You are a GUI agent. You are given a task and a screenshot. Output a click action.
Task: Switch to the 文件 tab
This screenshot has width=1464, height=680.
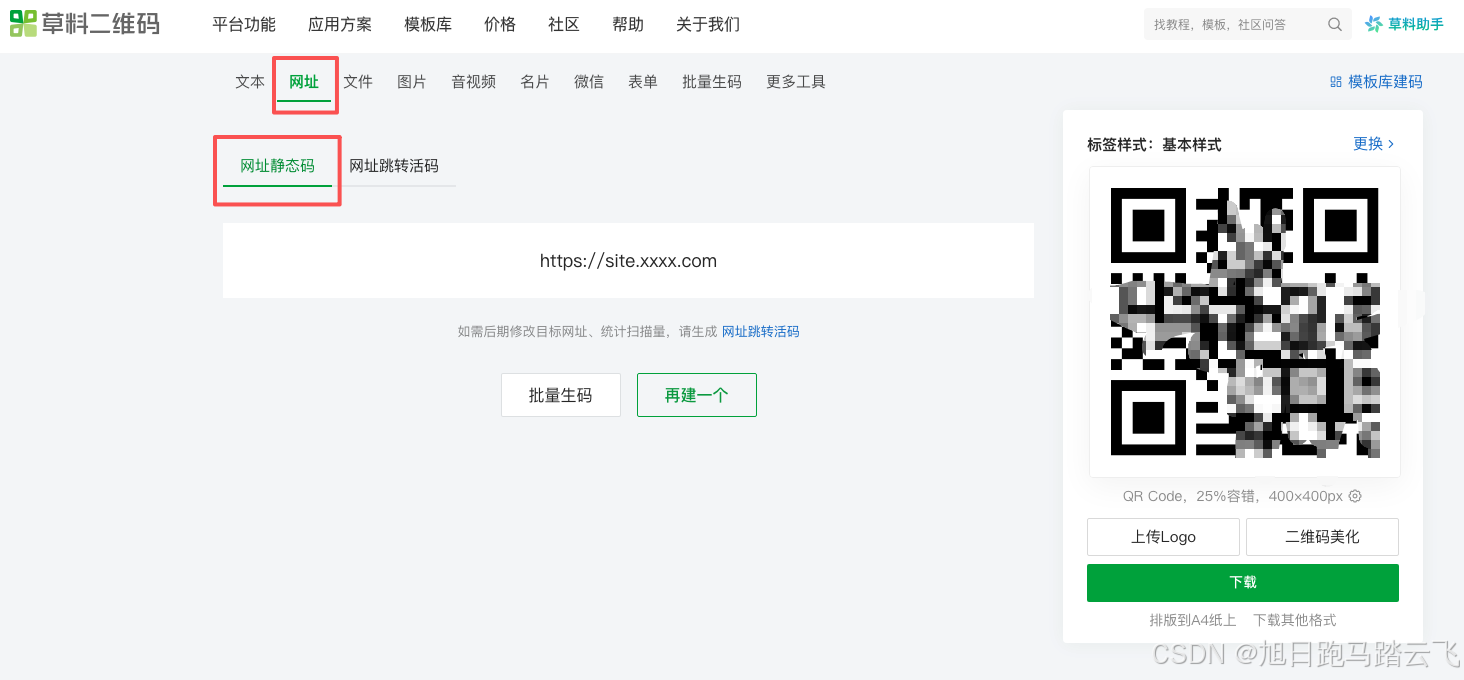[358, 82]
